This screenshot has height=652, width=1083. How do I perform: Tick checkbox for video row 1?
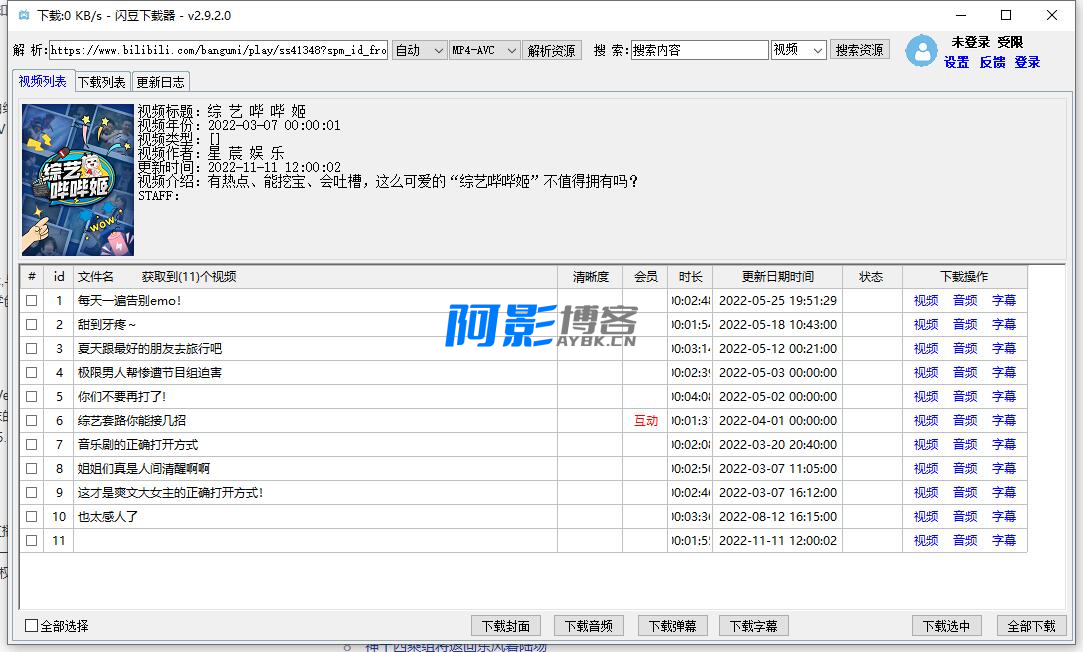point(32,301)
